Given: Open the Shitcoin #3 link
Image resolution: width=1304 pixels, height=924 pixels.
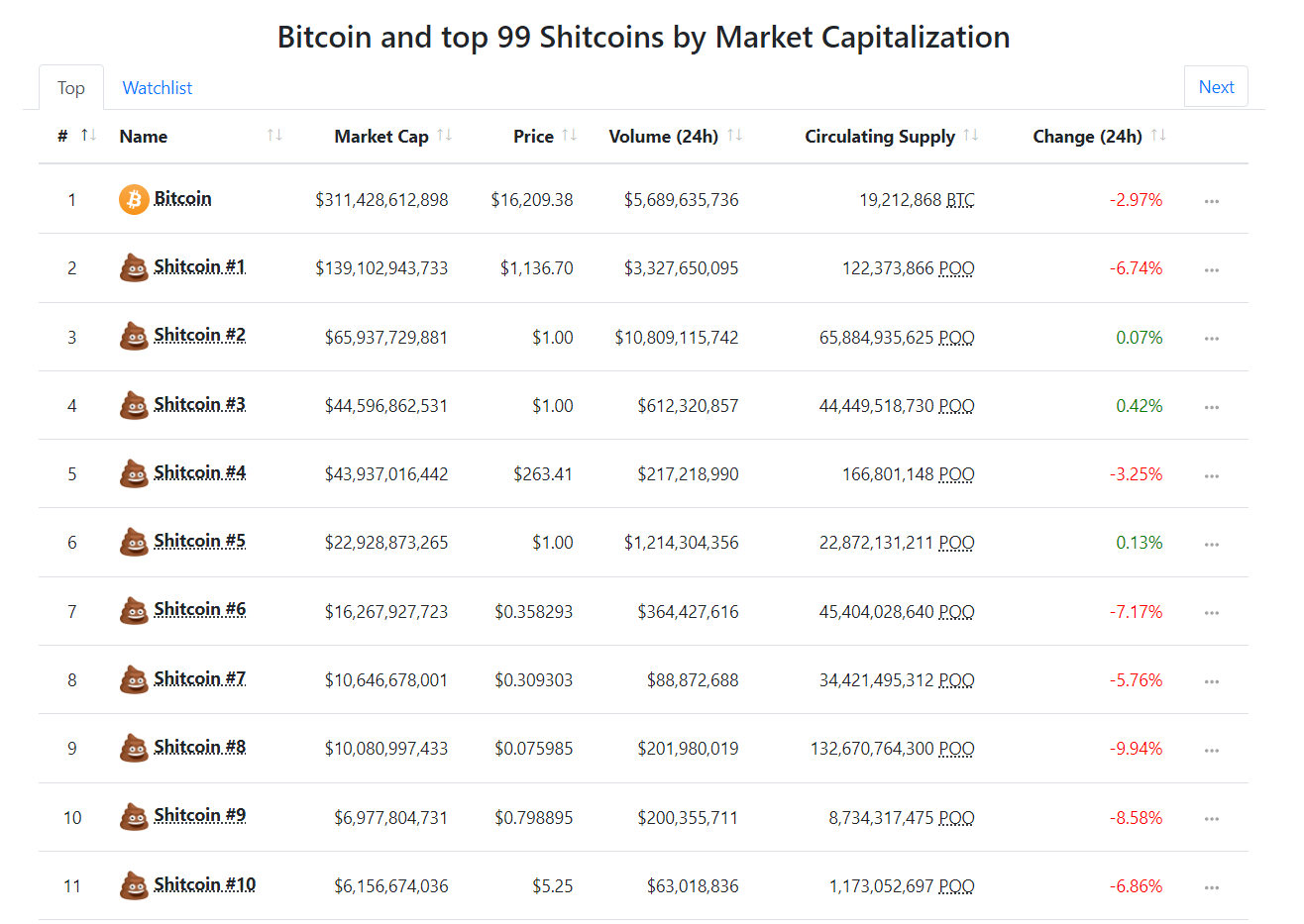Looking at the screenshot, I should [199, 404].
